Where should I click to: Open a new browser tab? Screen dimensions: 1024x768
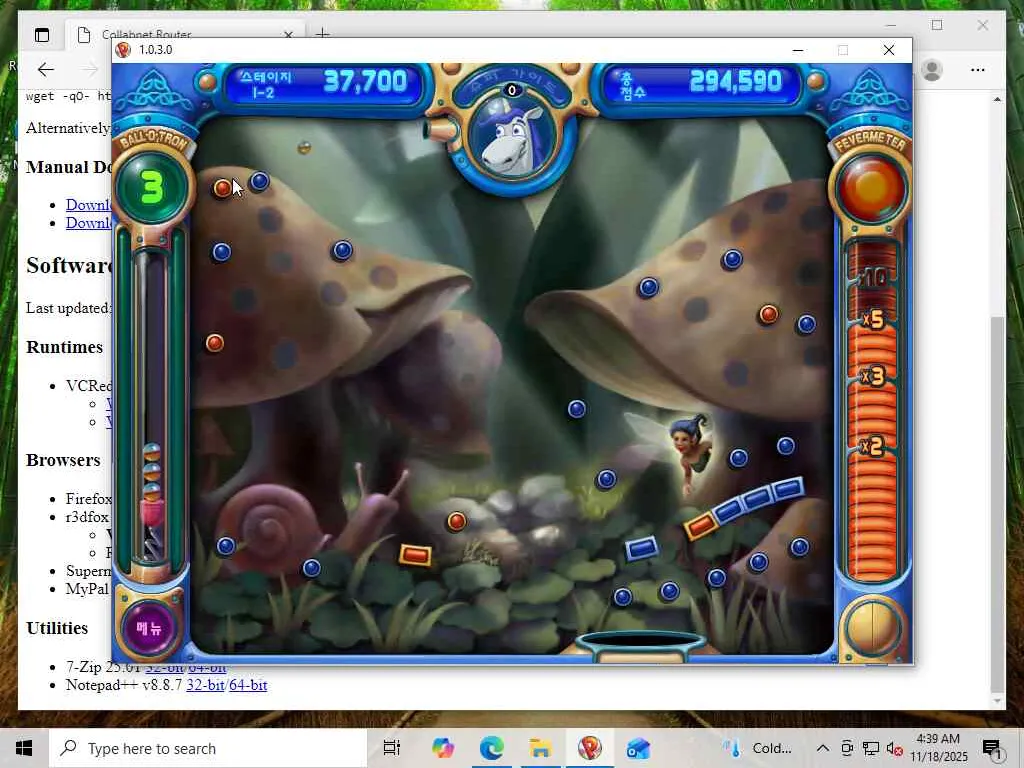pyautogui.click(x=322, y=33)
